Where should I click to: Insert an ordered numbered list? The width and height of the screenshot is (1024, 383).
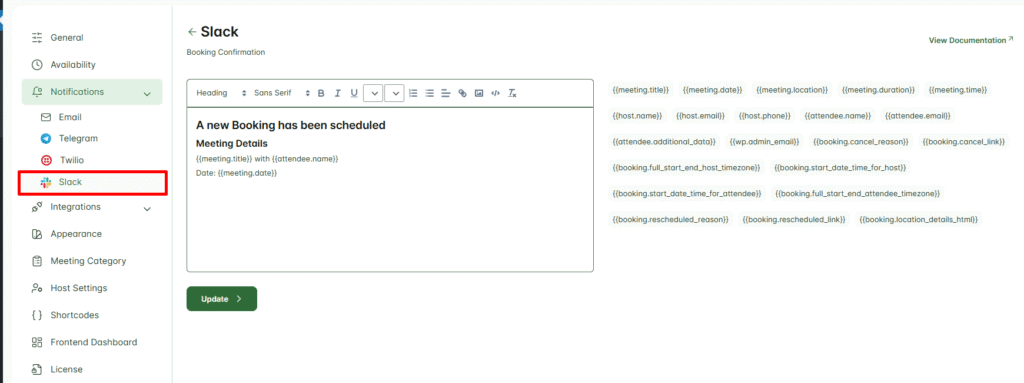click(x=413, y=93)
